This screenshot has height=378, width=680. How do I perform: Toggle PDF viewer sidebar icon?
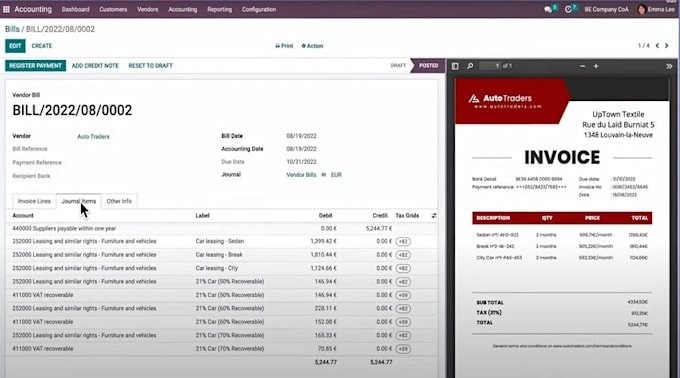click(455, 66)
